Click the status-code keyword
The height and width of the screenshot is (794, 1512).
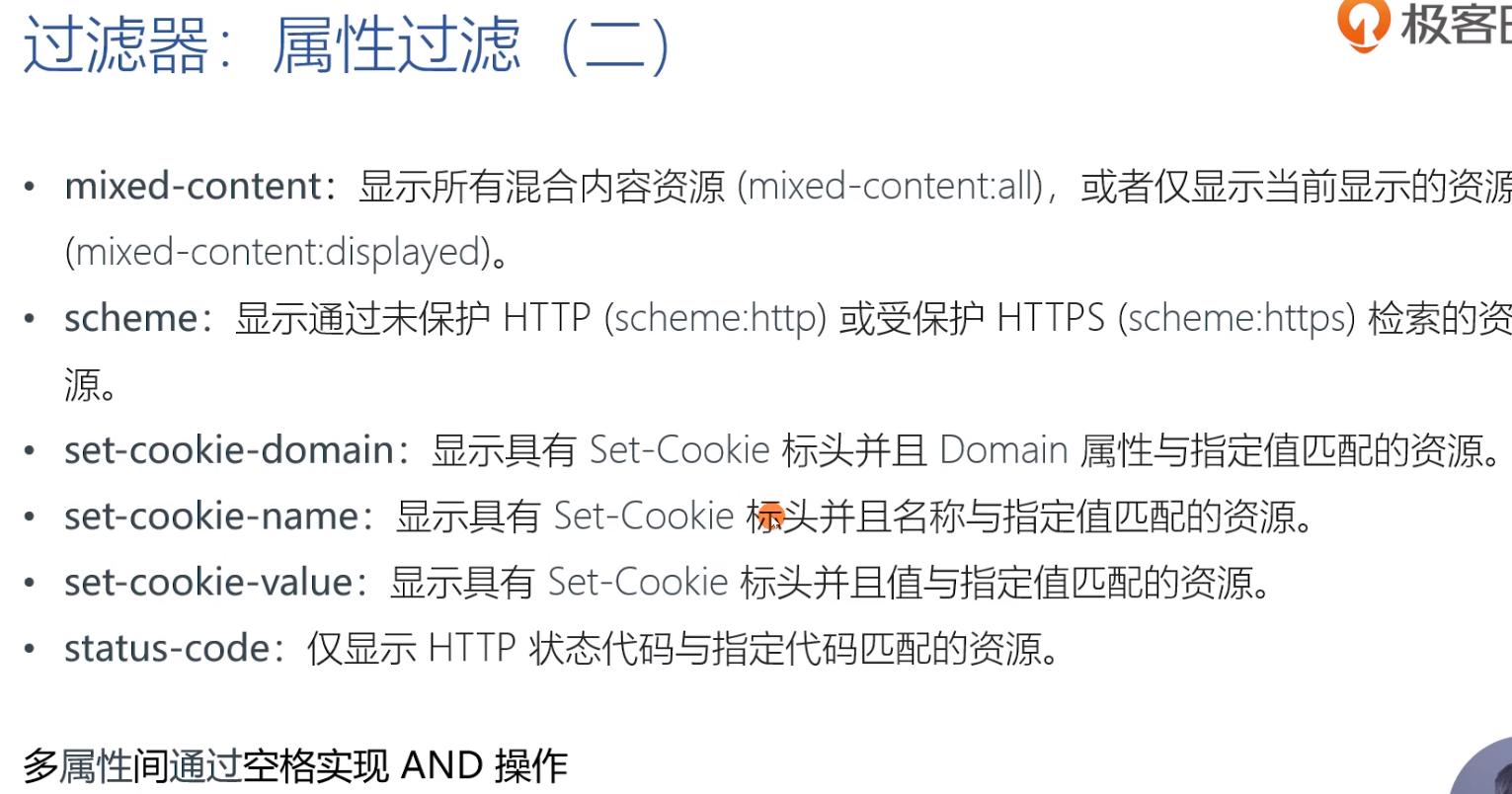168,649
